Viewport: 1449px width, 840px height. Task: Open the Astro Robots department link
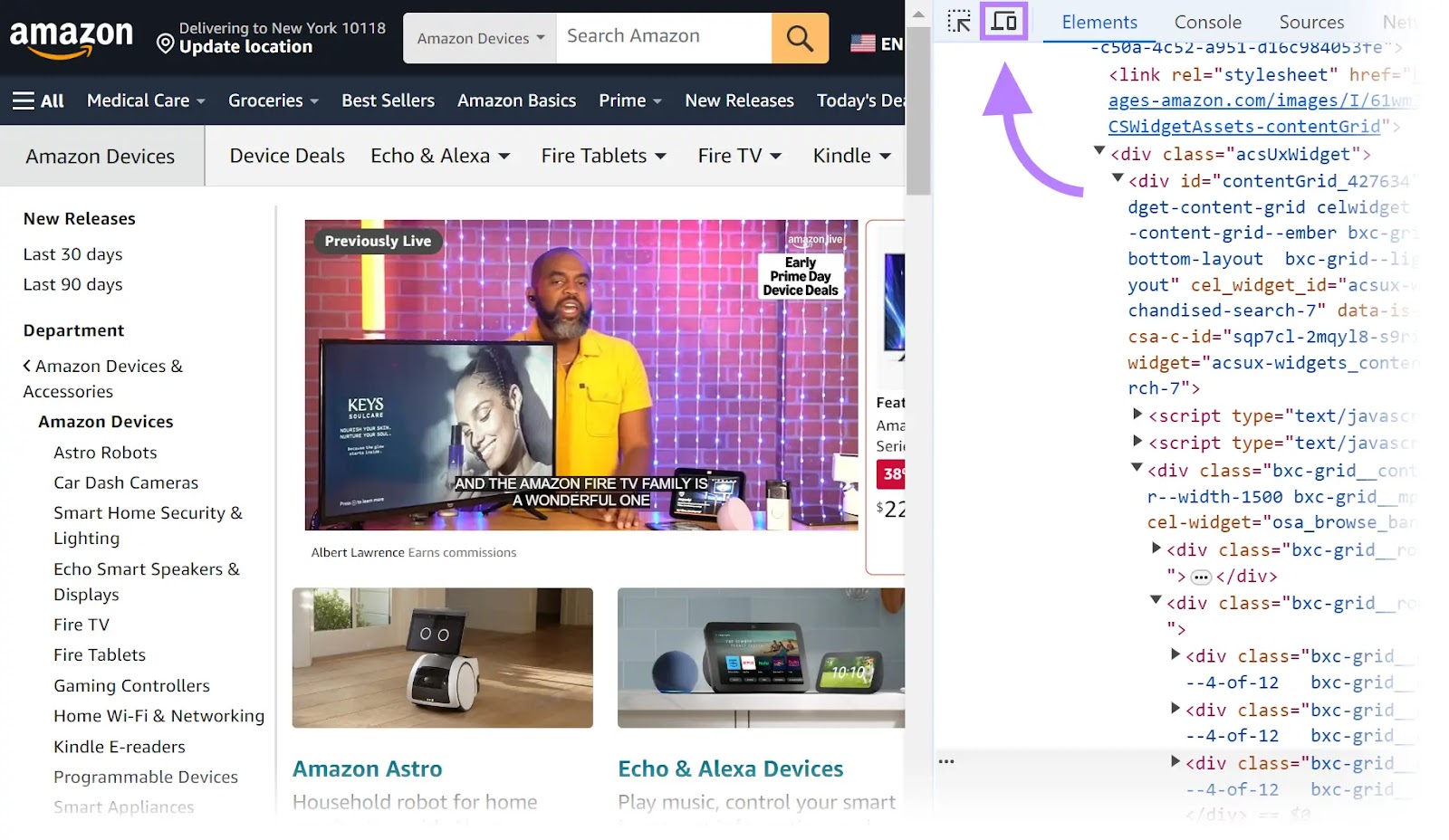pyautogui.click(x=105, y=453)
